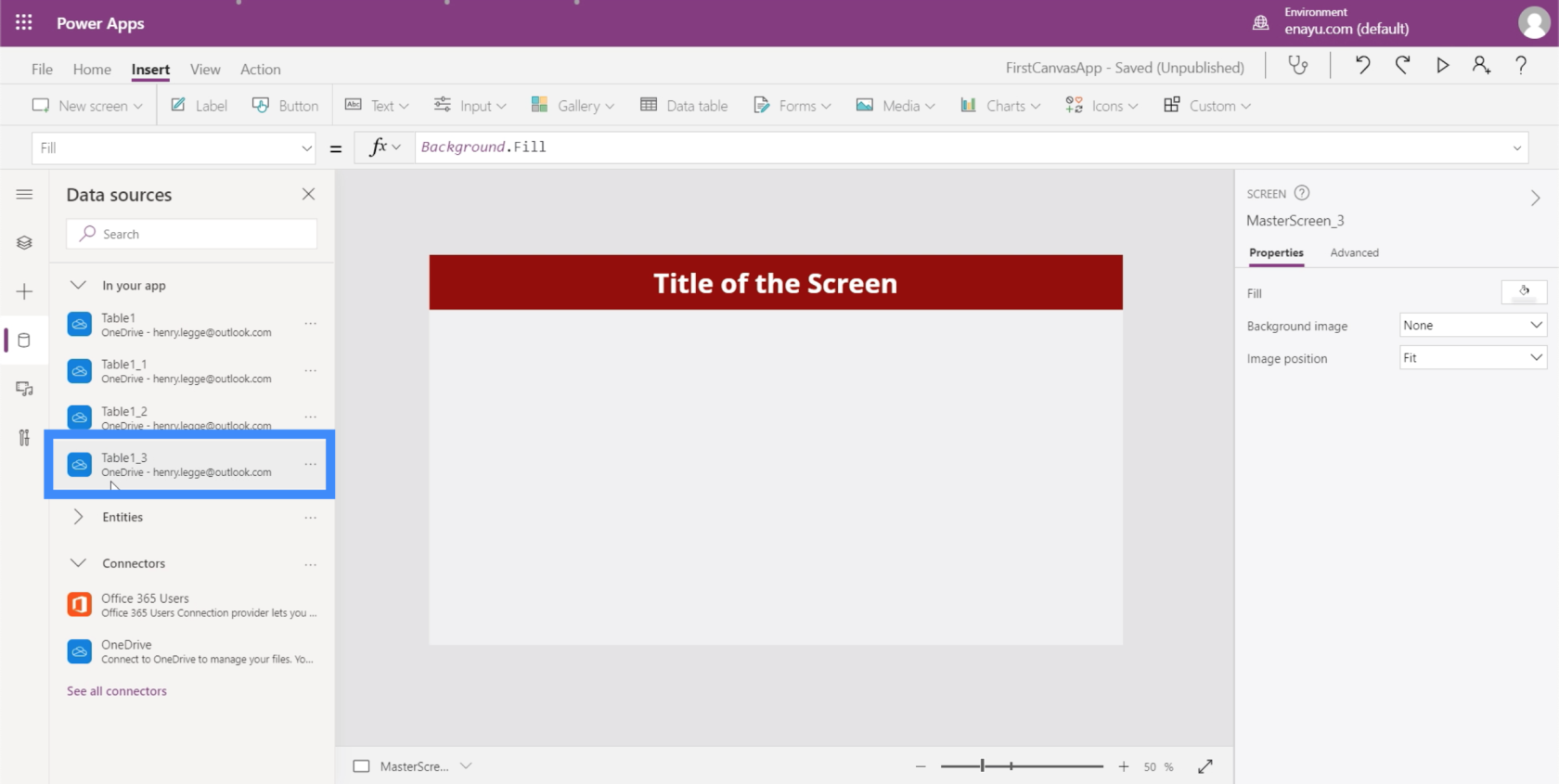
Task: Click the Fill color picker swatch
Action: (1524, 292)
